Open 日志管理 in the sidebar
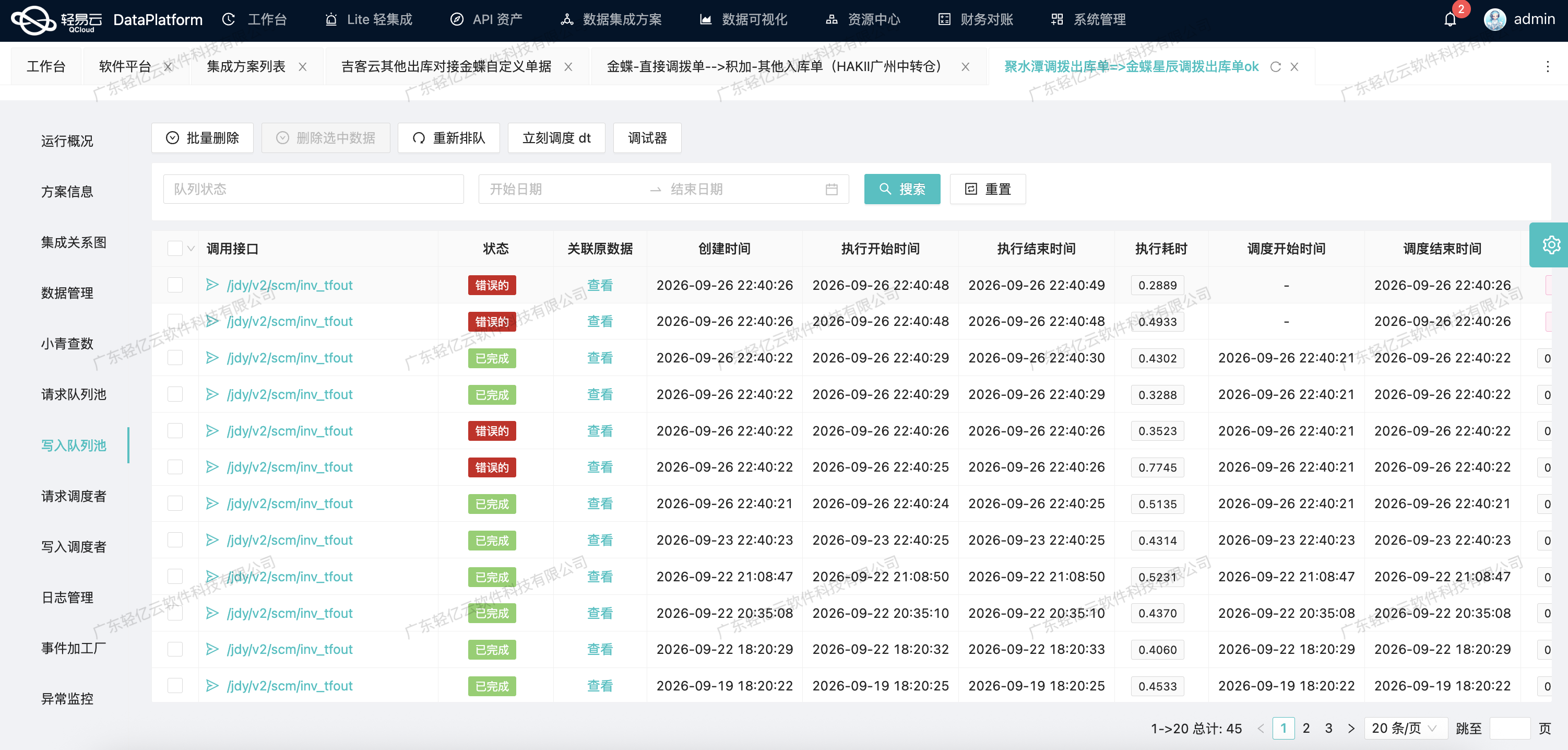This screenshot has width=1568, height=750. tap(67, 597)
